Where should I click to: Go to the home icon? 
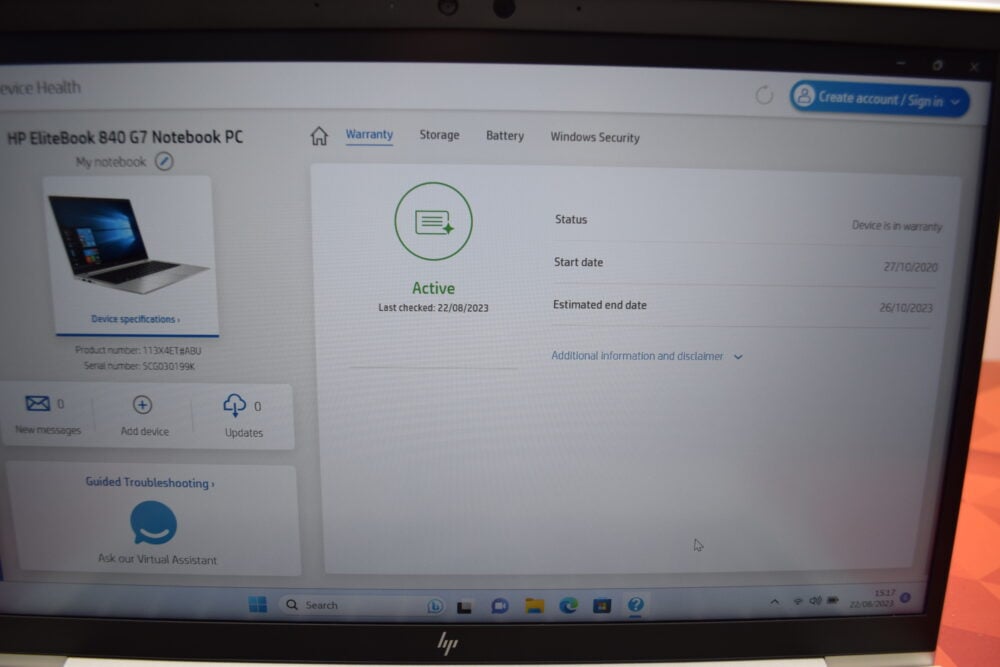319,135
